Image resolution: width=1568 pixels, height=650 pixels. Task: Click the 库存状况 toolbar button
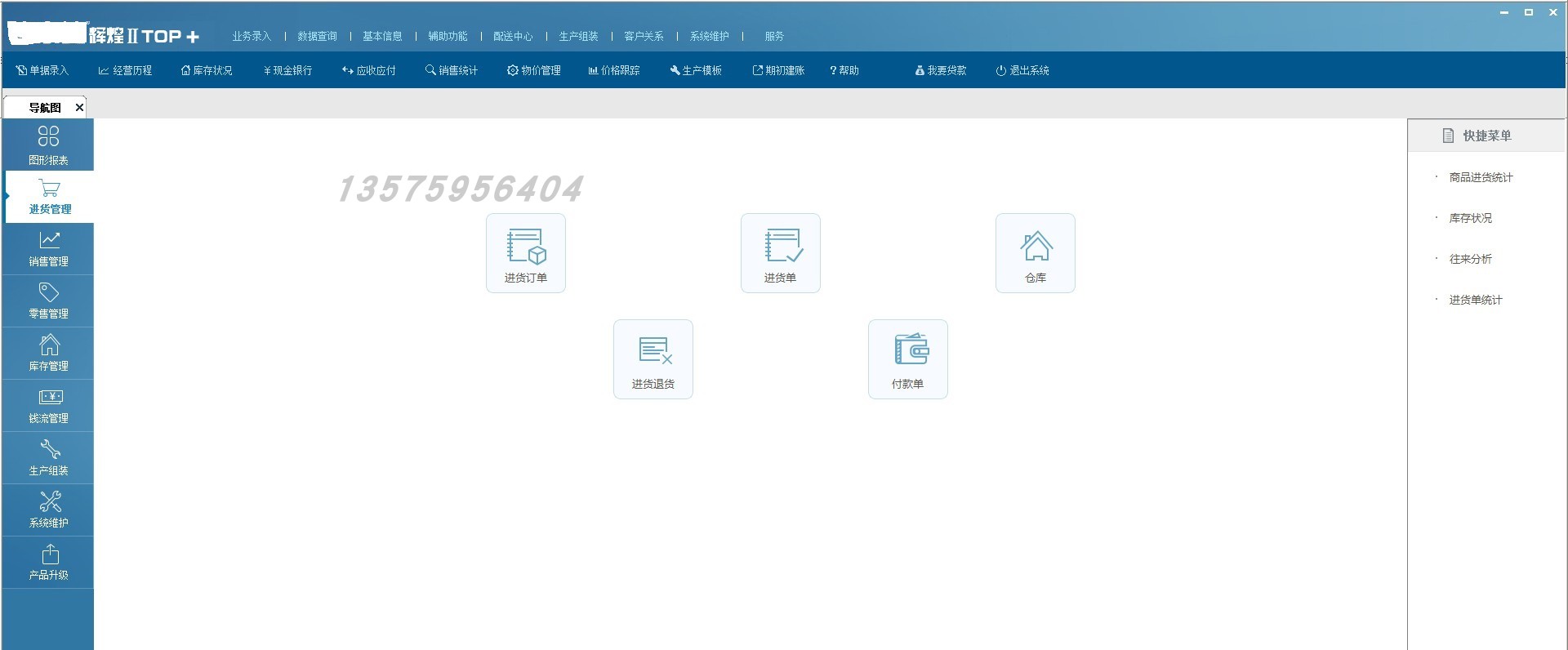(x=207, y=71)
